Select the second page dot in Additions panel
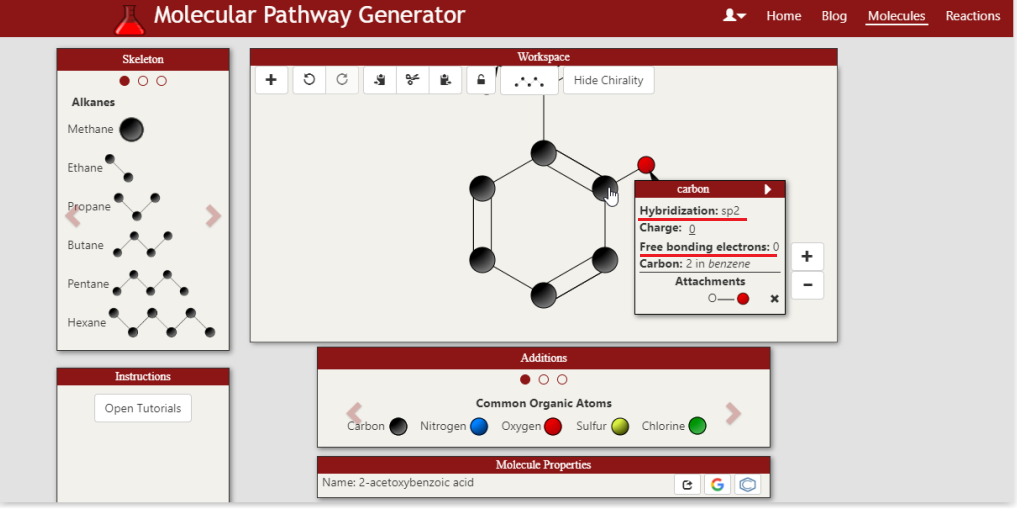This screenshot has height=509, width=1017. point(543,380)
